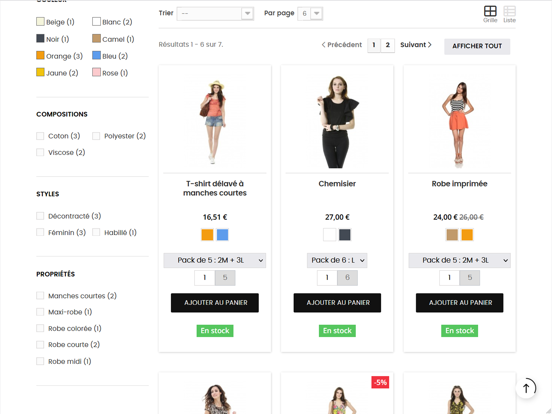Image resolution: width=552 pixels, height=414 pixels.
Task: Open the Robe imprimée product image
Action: 459,121
